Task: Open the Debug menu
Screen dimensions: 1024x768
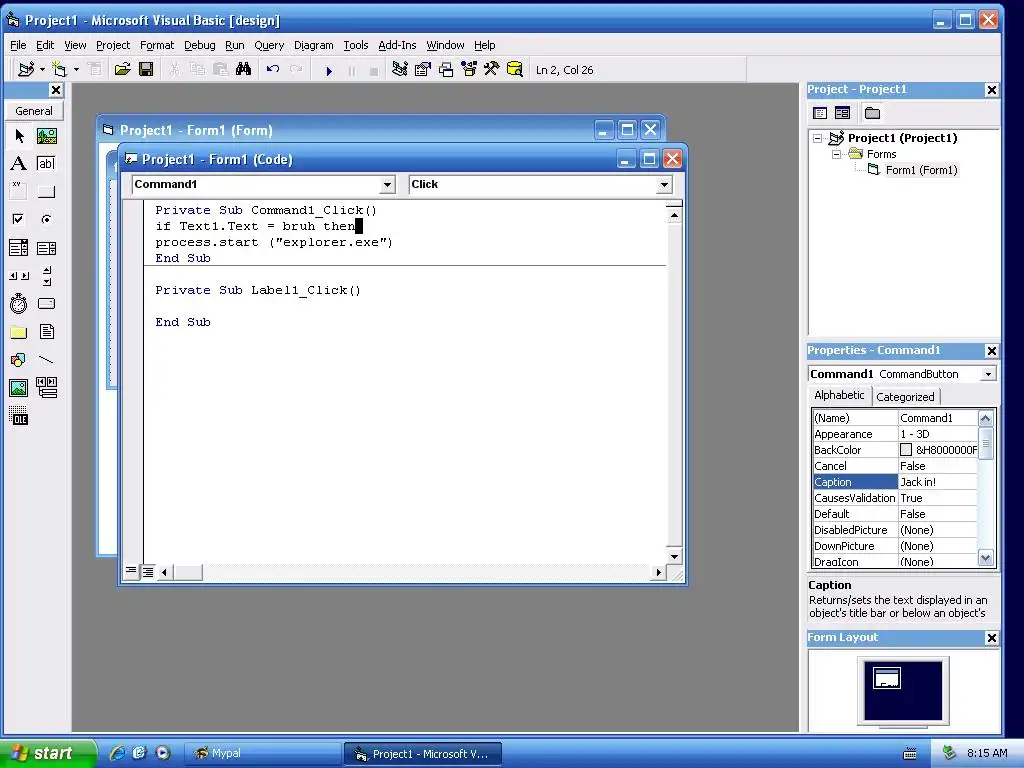Action: coord(199,45)
